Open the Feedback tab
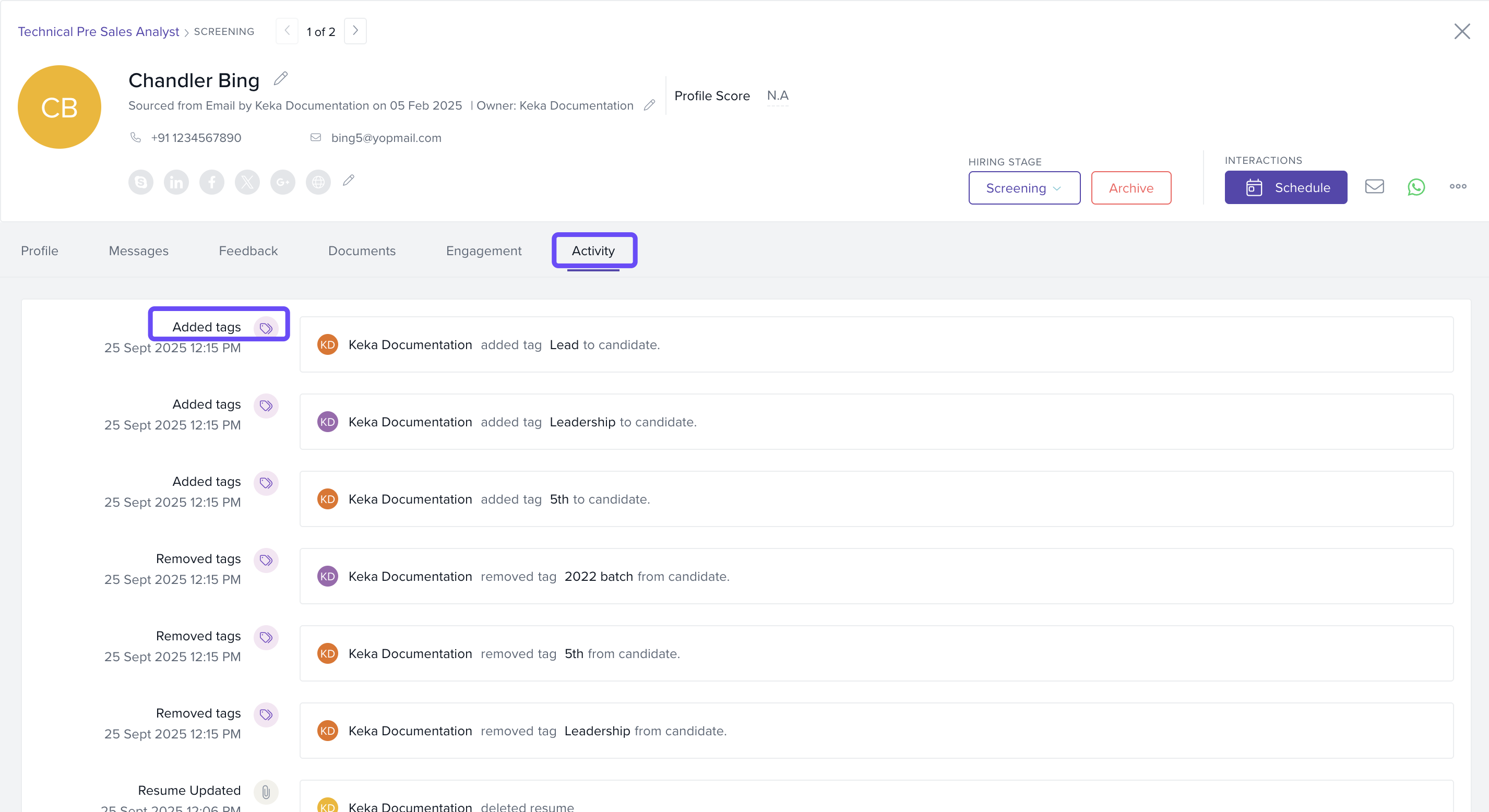The height and width of the screenshot is (812, 1489). (248, 251)
